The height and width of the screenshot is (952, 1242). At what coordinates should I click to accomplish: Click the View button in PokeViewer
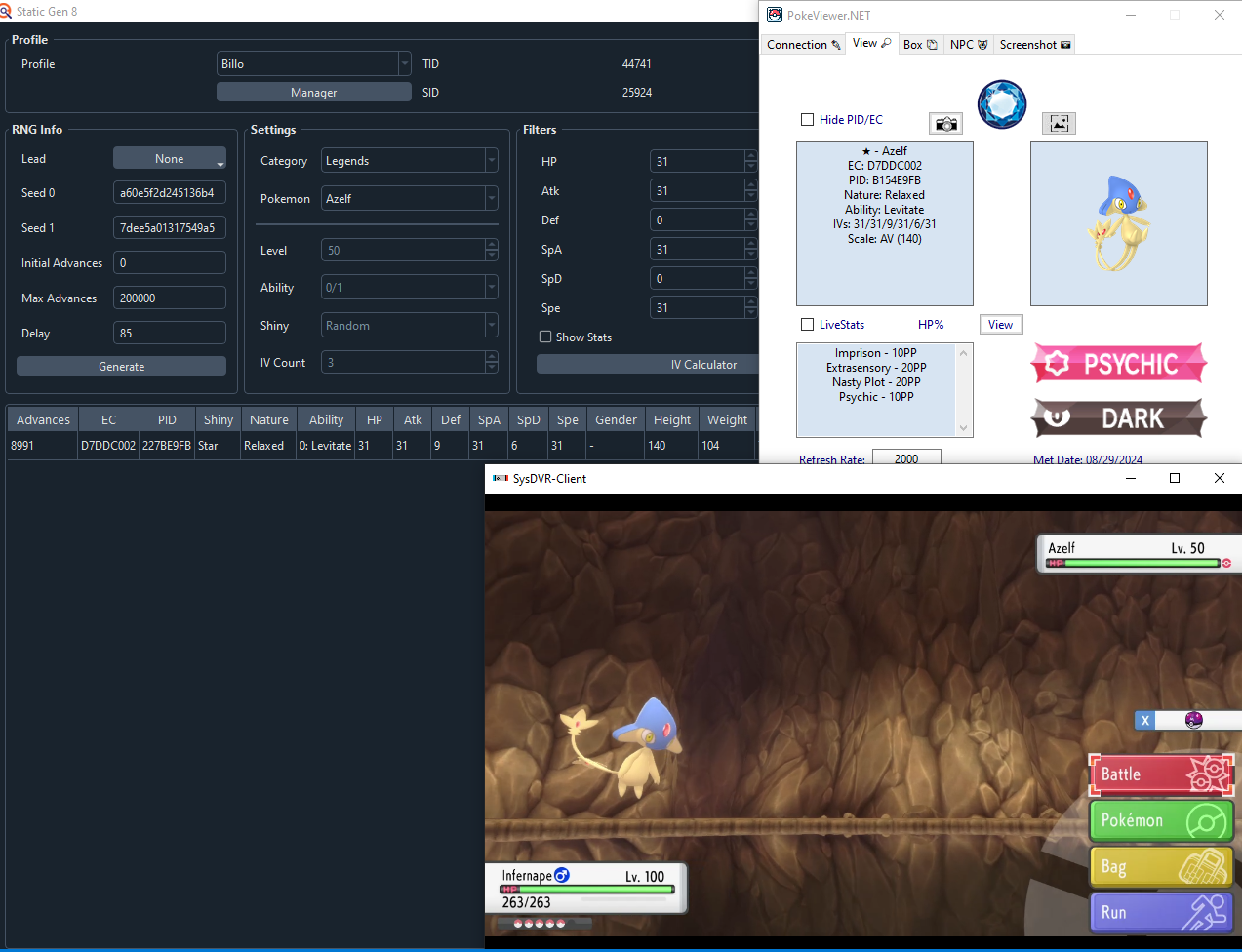pyautogui.click(x=1000, y=325)
